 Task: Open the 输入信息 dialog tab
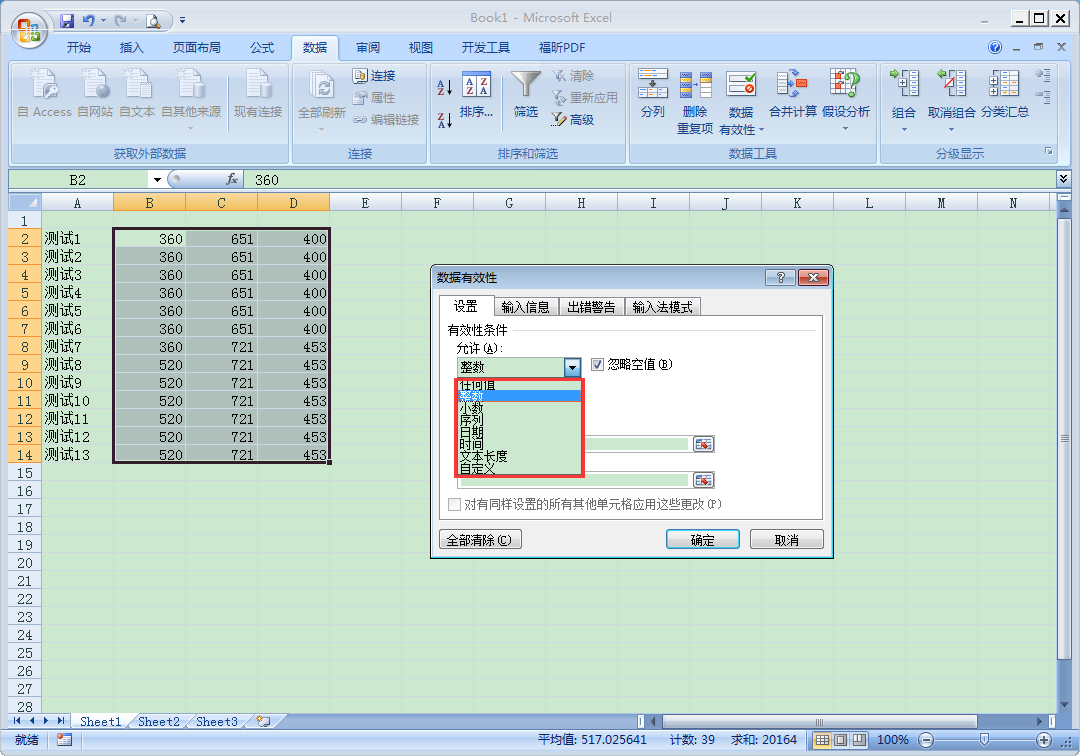526,306
